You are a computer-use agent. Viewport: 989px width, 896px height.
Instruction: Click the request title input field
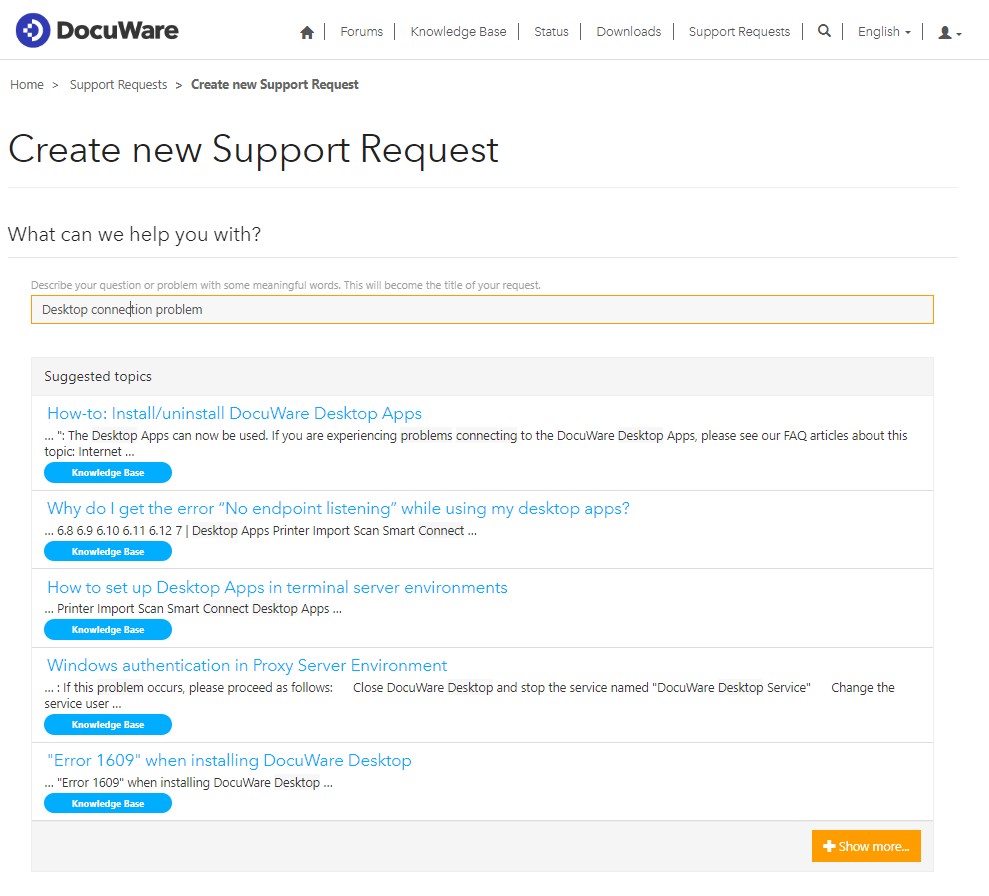[x=483, y=309]
